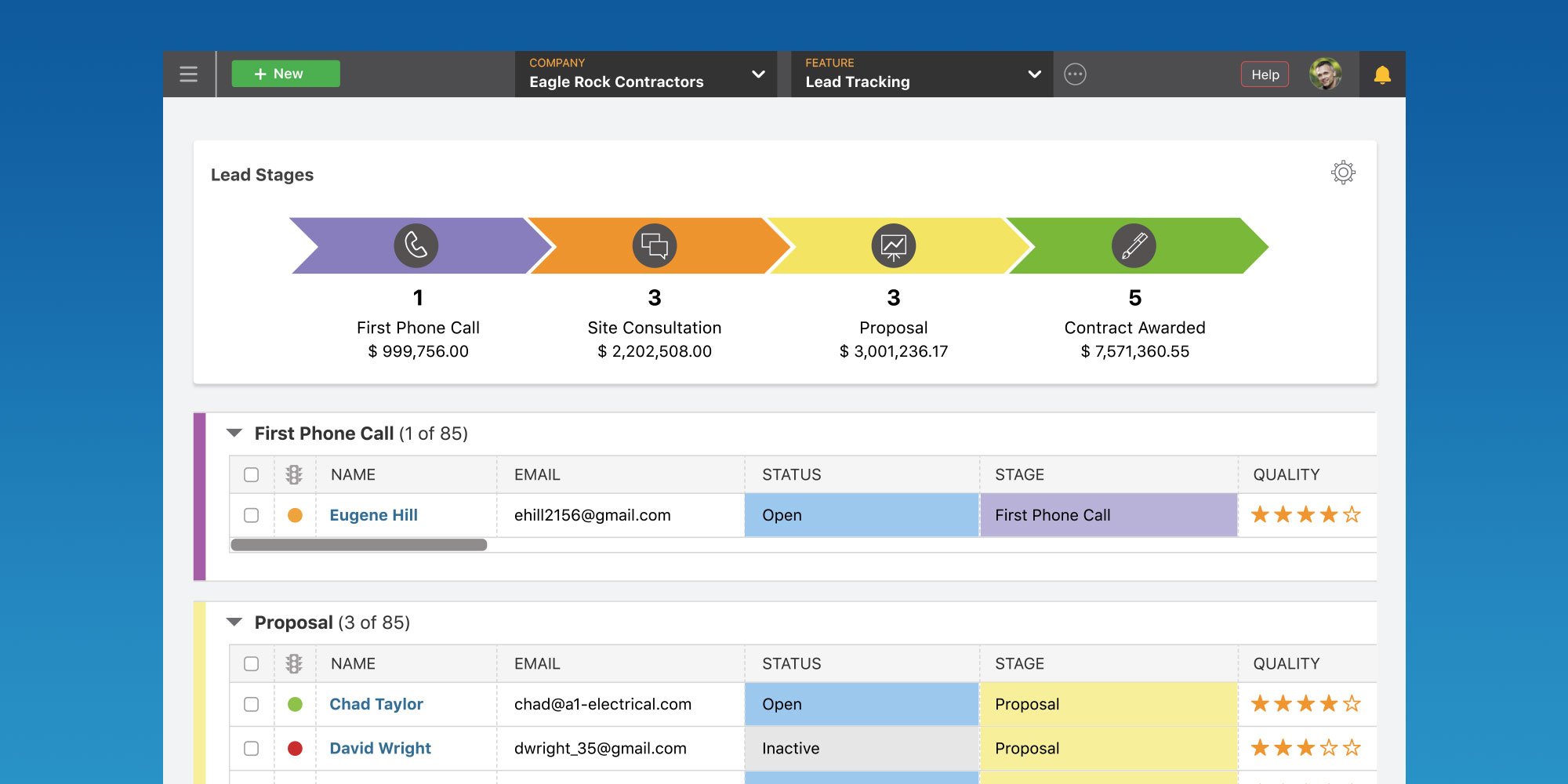The width and height of the screenshot is (1568, 784).
Task: Select the Contract Awarded pen icon
Action: pos(1134,245)
